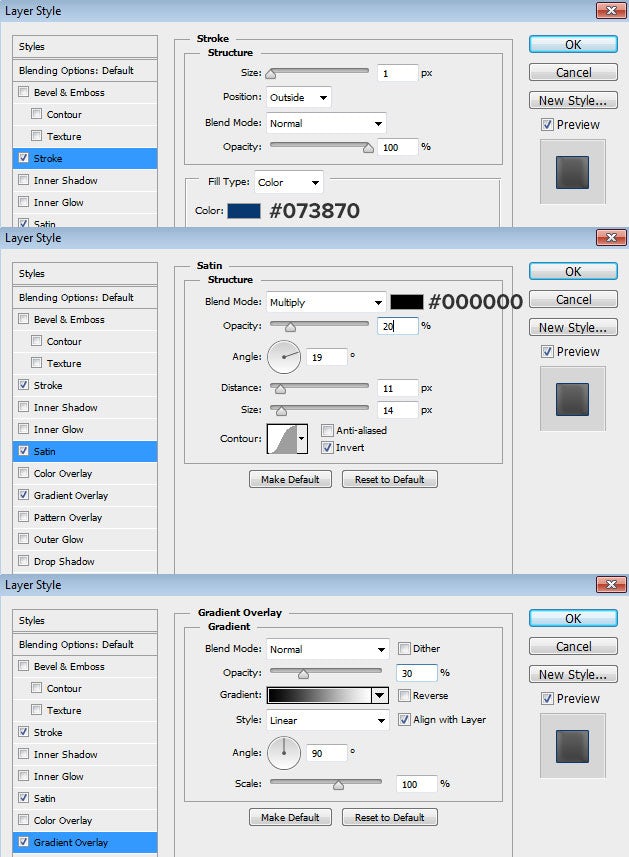The width and height of the screenshot is (629, 857).
Task: Click Gradient Overlay Scale input field
Action: (x=417, y=784)
